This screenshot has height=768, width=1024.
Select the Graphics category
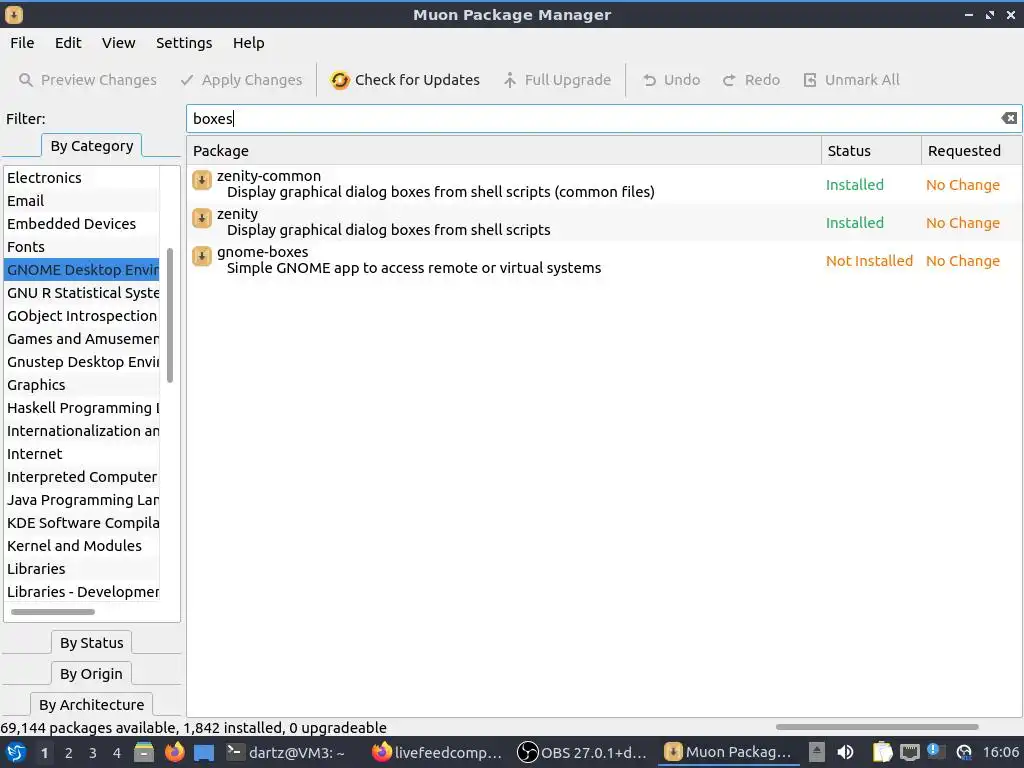(82, 385)
